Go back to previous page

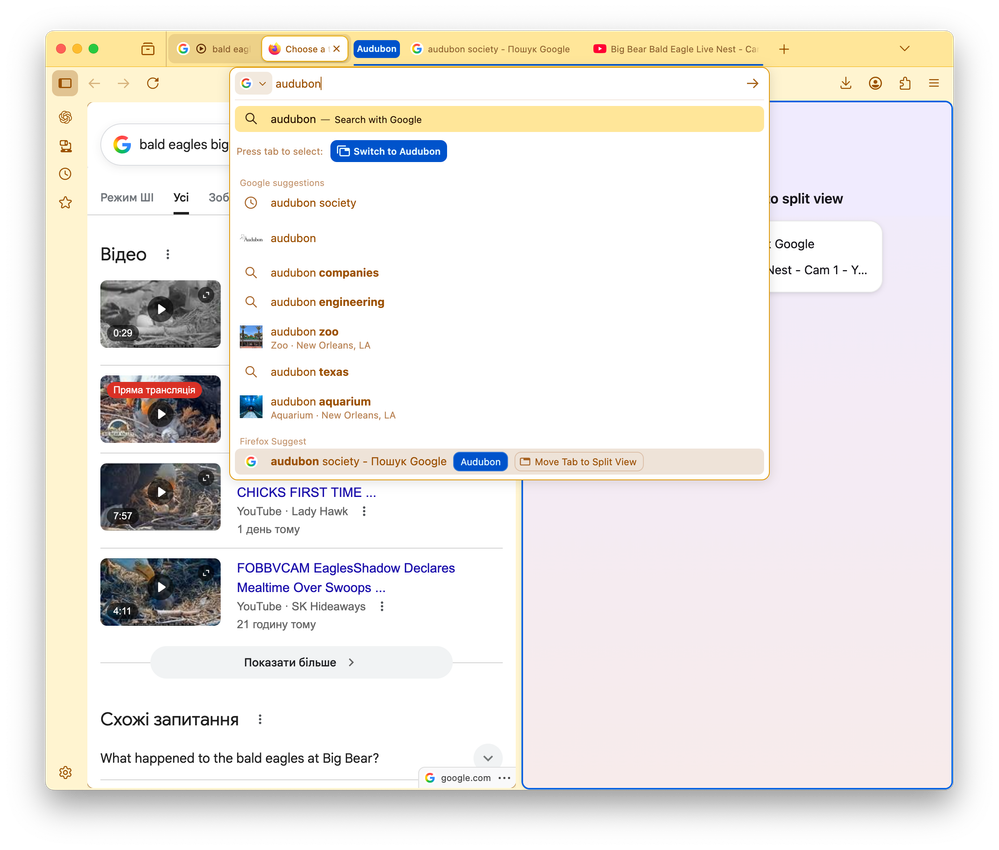(94, 83)
